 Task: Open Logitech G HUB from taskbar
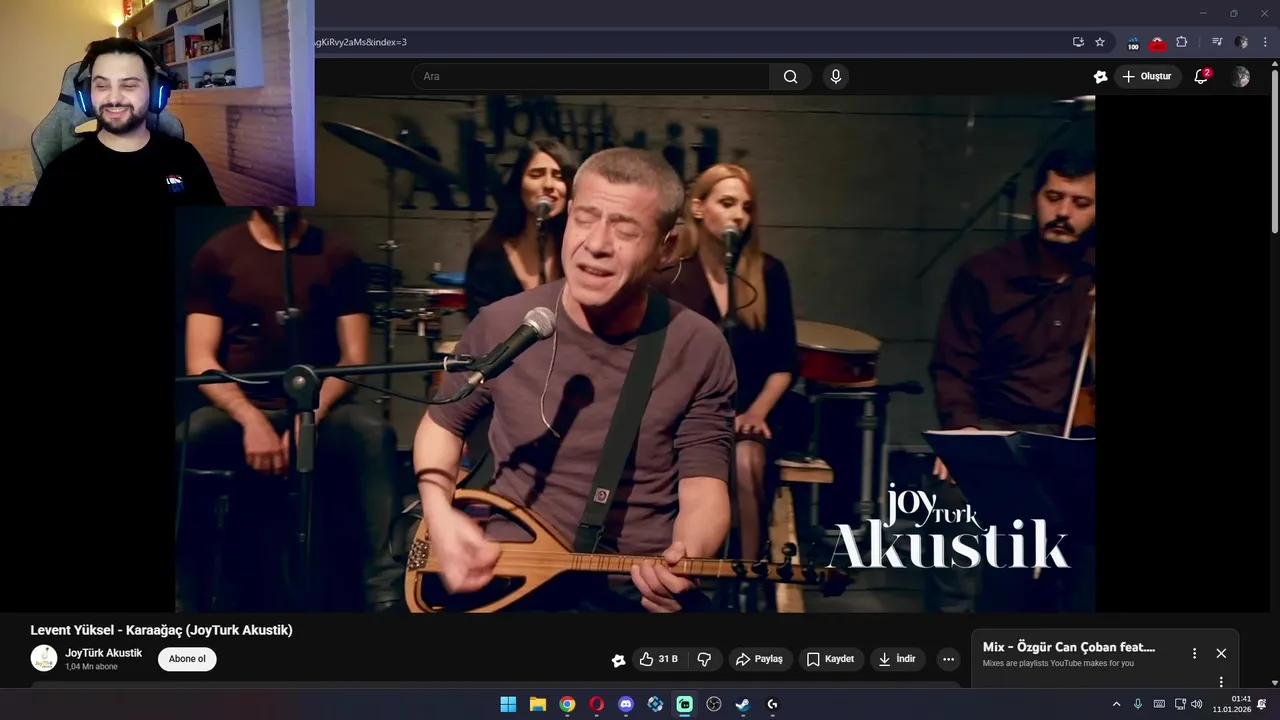772,704
